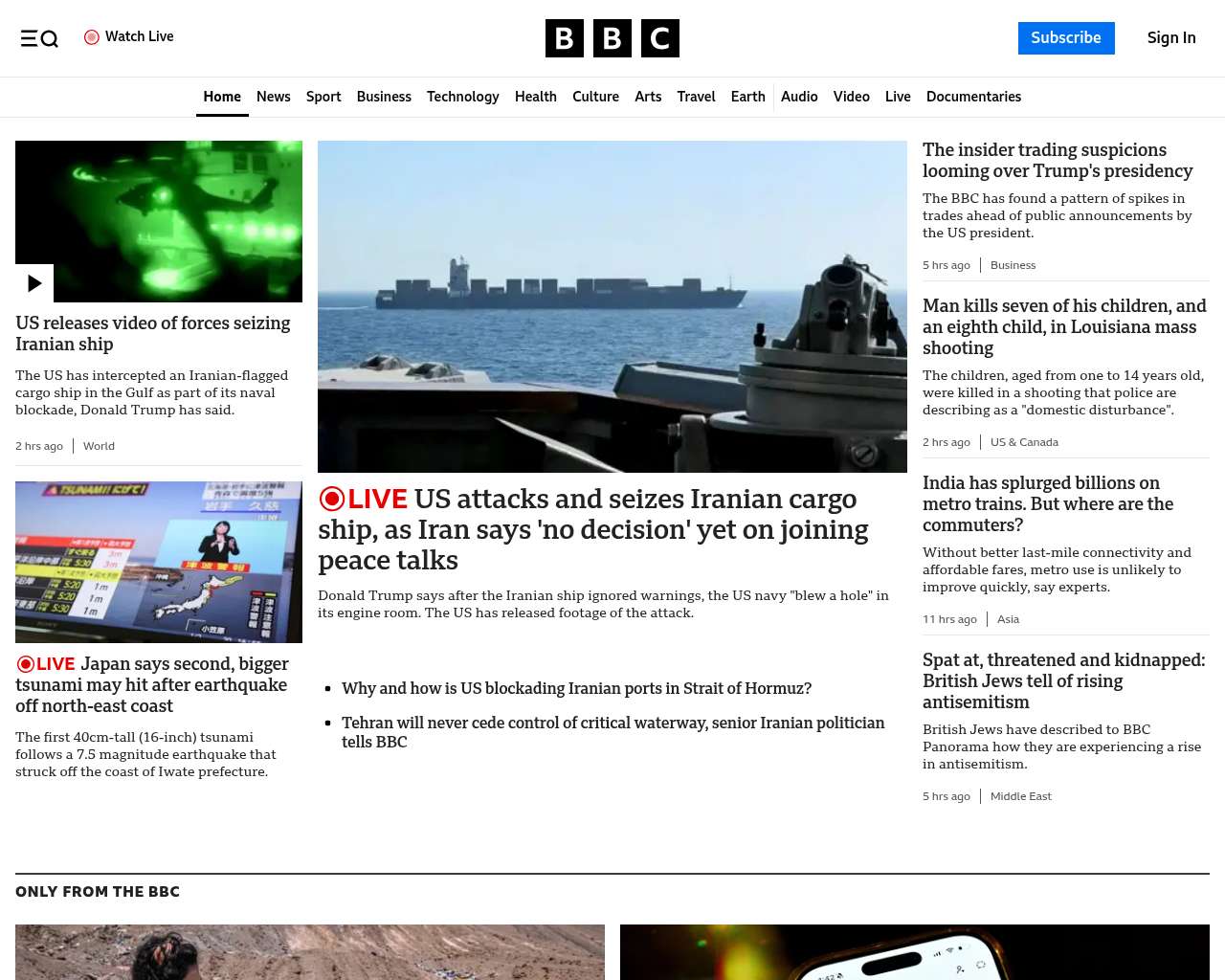The width and height of the screenshot is (1225, 980).
Task: Click the Watch Live red dot icon
Action: coord(92,37)
